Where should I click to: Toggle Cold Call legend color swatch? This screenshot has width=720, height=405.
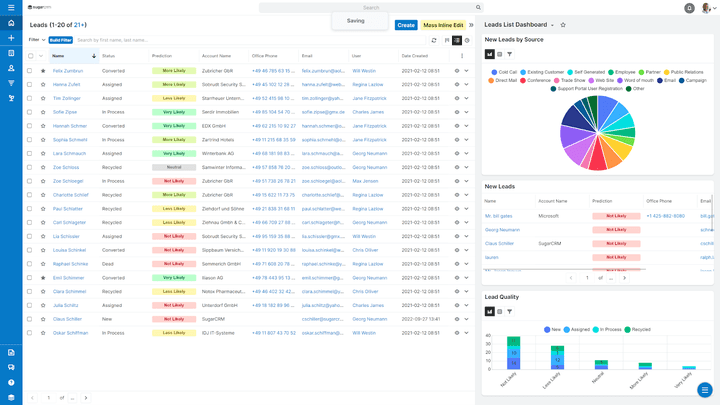pos(494,72)
